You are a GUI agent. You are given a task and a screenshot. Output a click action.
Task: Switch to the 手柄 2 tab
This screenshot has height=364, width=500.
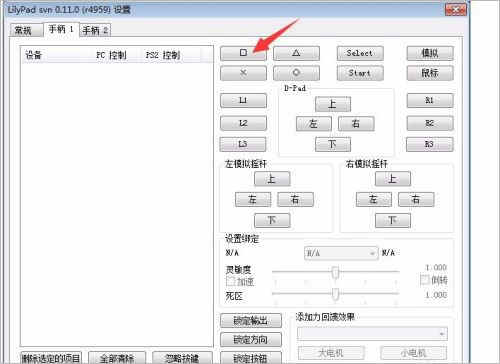coord(95,30)
